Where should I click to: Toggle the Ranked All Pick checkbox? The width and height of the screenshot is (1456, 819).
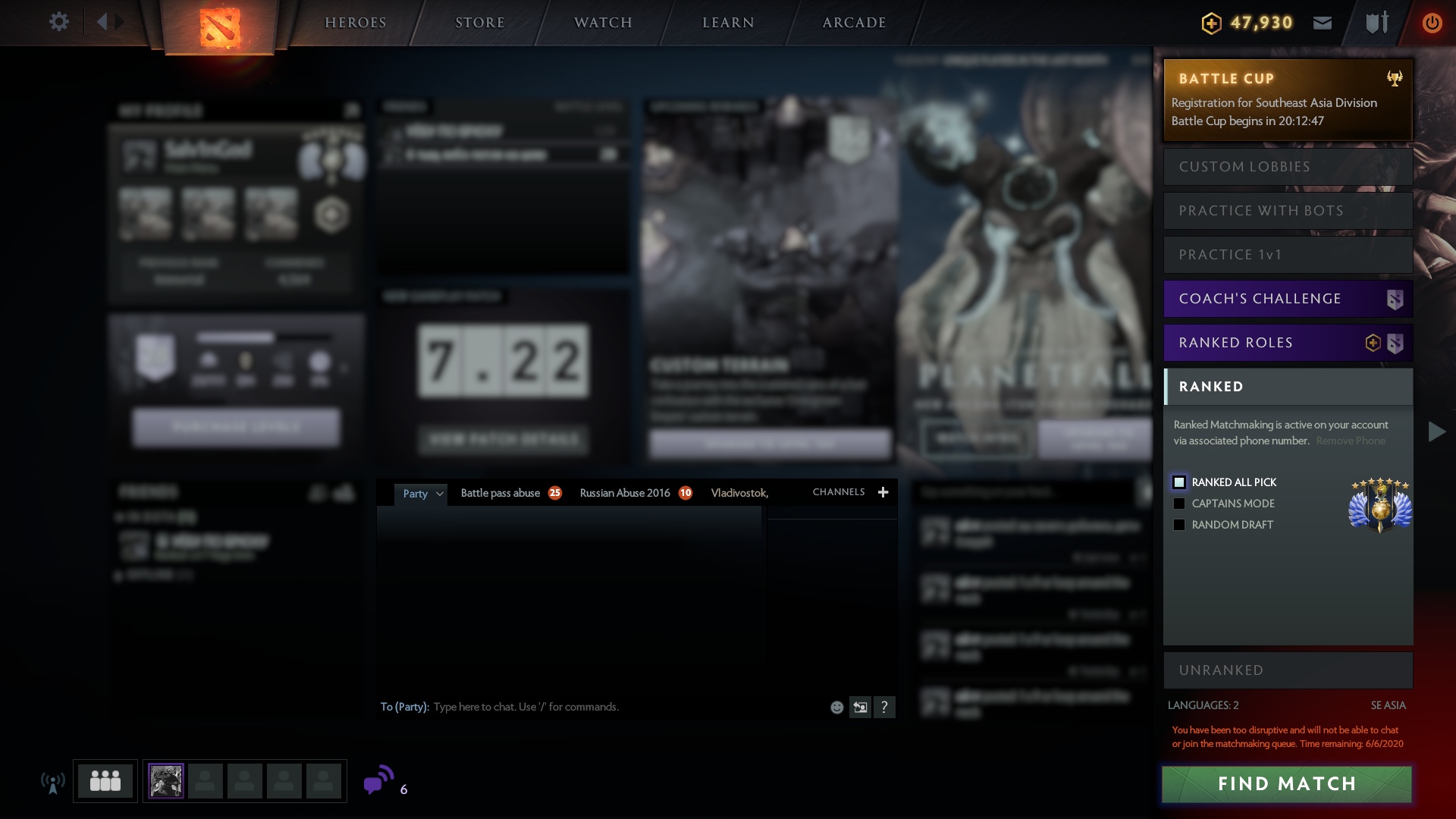pyautogui.click(x=1179, y=482)
